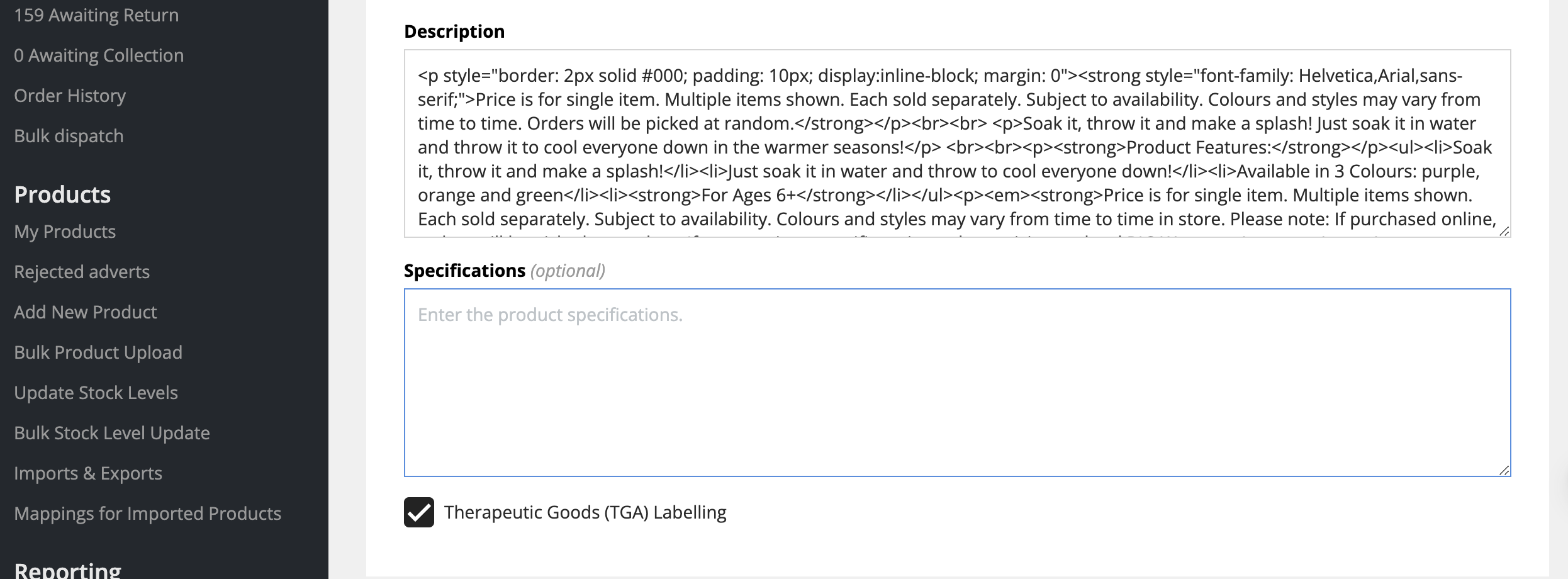Go to Order History
This screenshot has height=579, width=1568.
click(70, 96)
